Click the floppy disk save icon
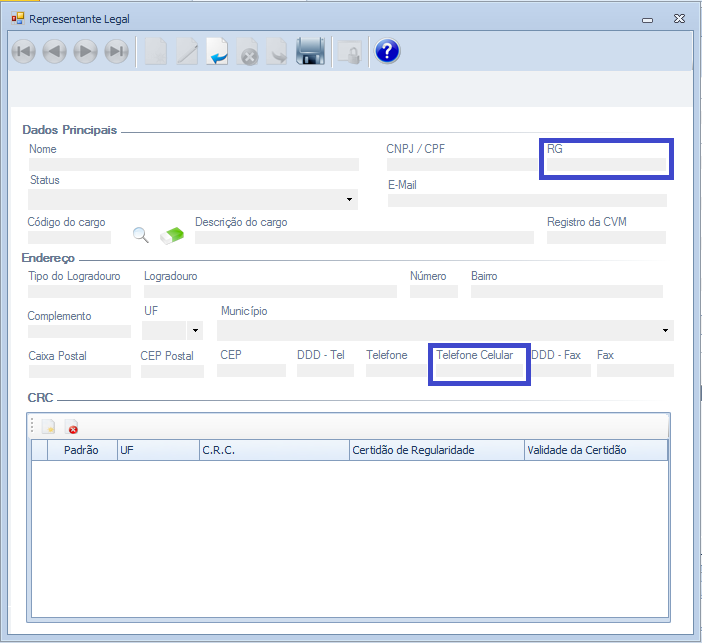 (311, 52)
